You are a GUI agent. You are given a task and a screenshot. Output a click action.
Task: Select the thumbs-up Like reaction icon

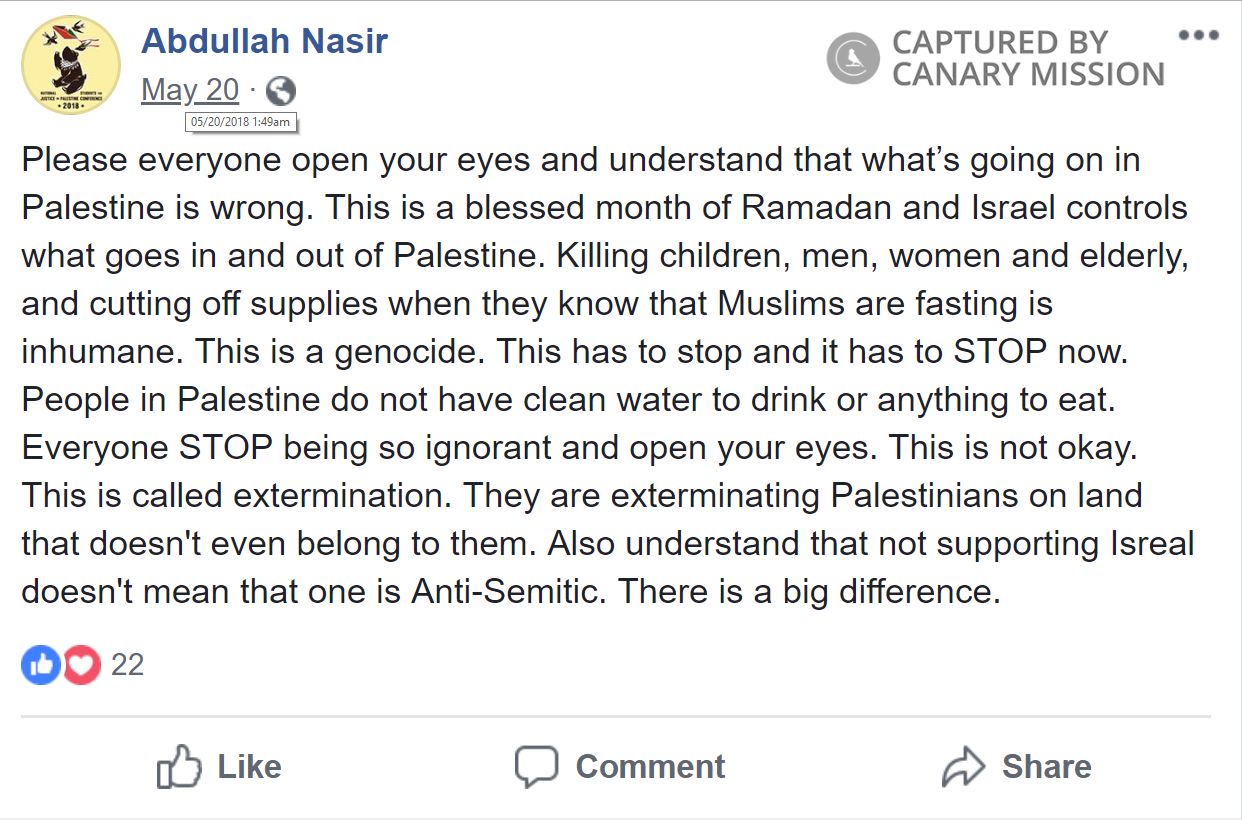click(40, 664)
